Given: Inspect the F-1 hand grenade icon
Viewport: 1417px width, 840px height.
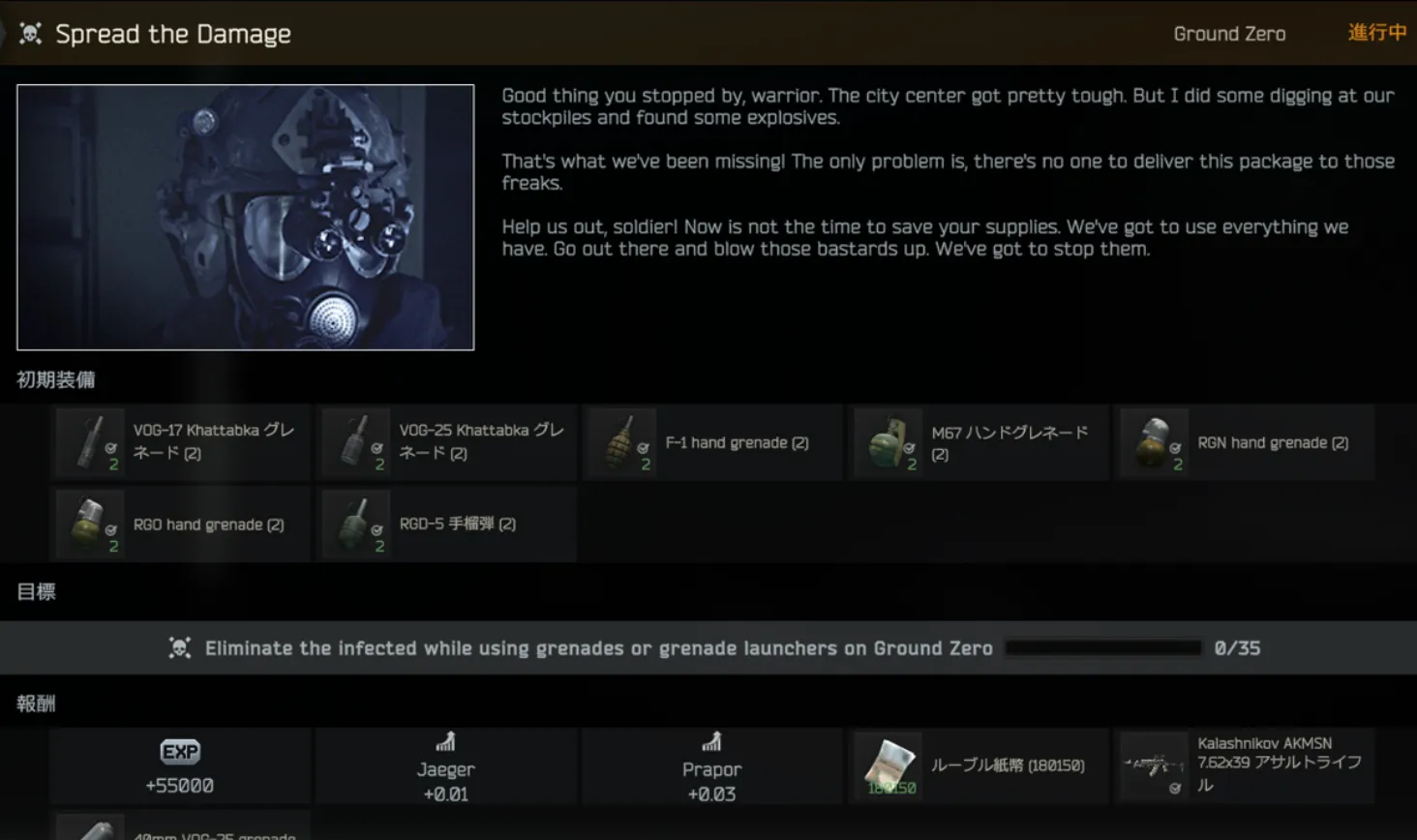Looking at the screenshot, I should pos(623,442).
